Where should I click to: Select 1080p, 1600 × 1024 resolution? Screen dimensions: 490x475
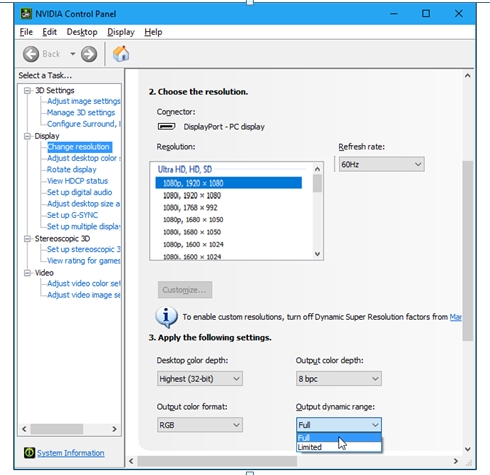[229, 244]
